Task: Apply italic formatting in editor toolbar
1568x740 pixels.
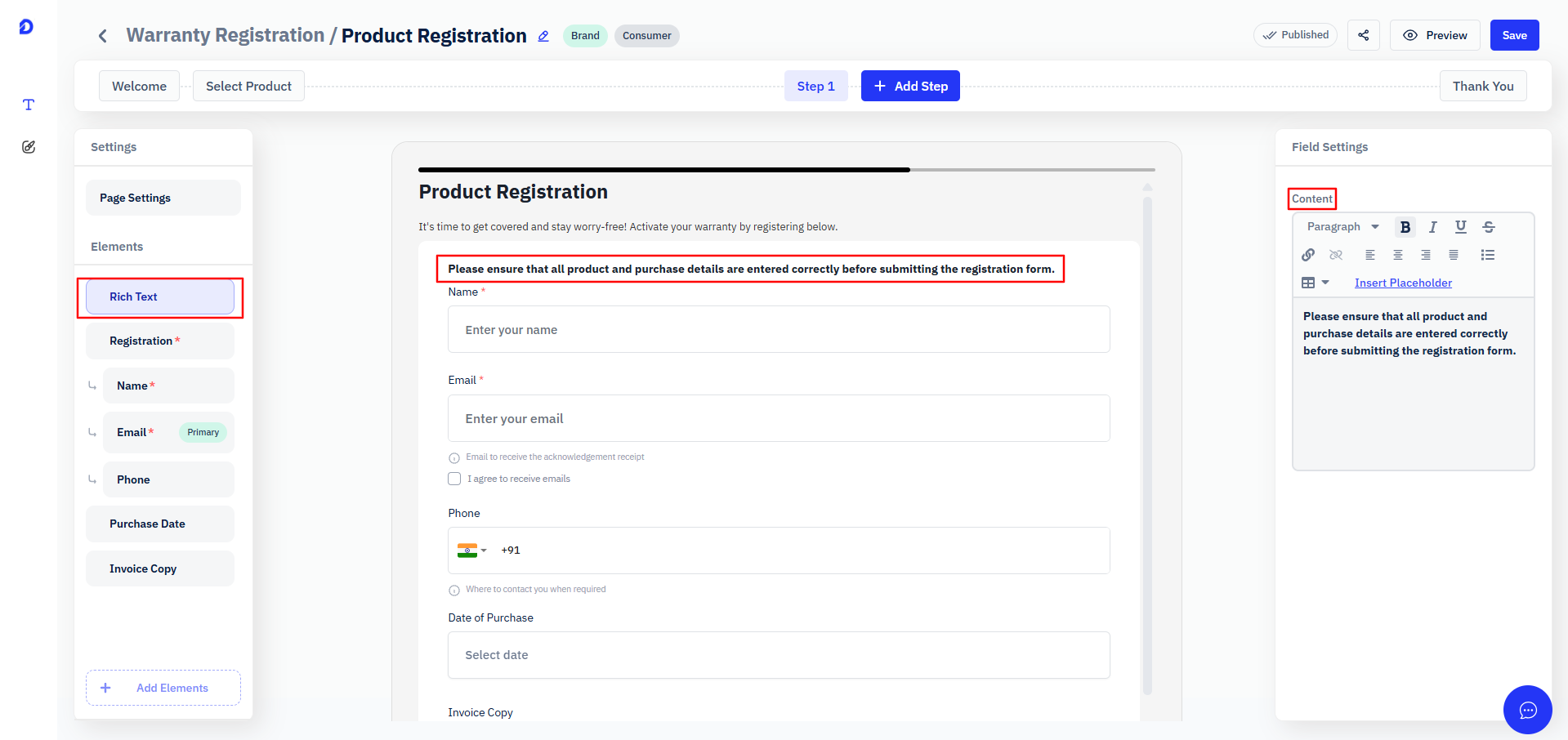Action: tap(1432, 227)
